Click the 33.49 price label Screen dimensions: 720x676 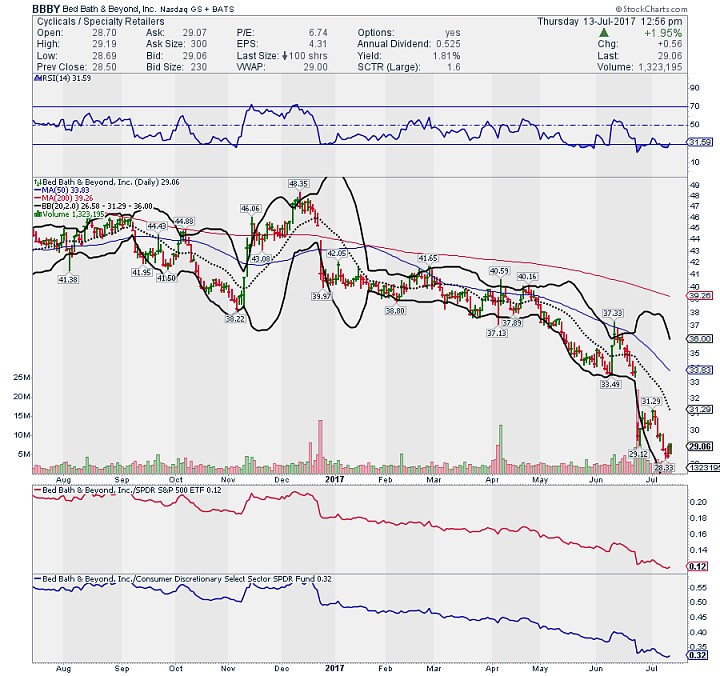pyautogui.click(x=610, y=384)
